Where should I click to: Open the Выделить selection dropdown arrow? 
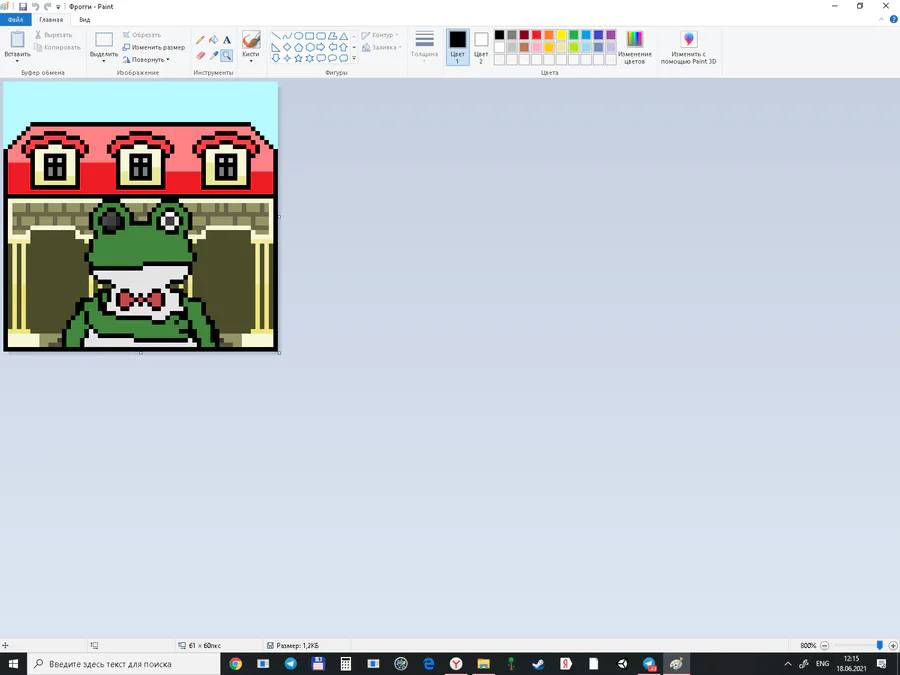104,61
